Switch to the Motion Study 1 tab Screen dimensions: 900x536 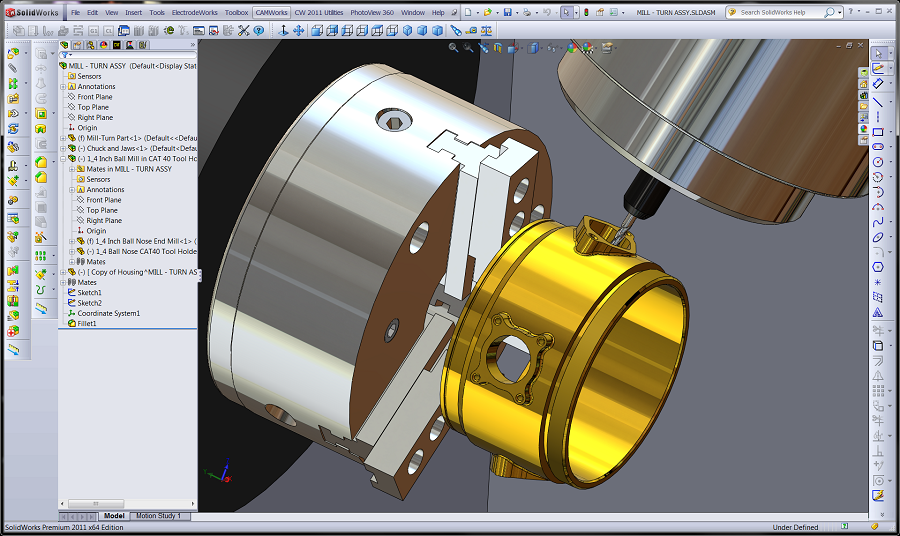158,516
